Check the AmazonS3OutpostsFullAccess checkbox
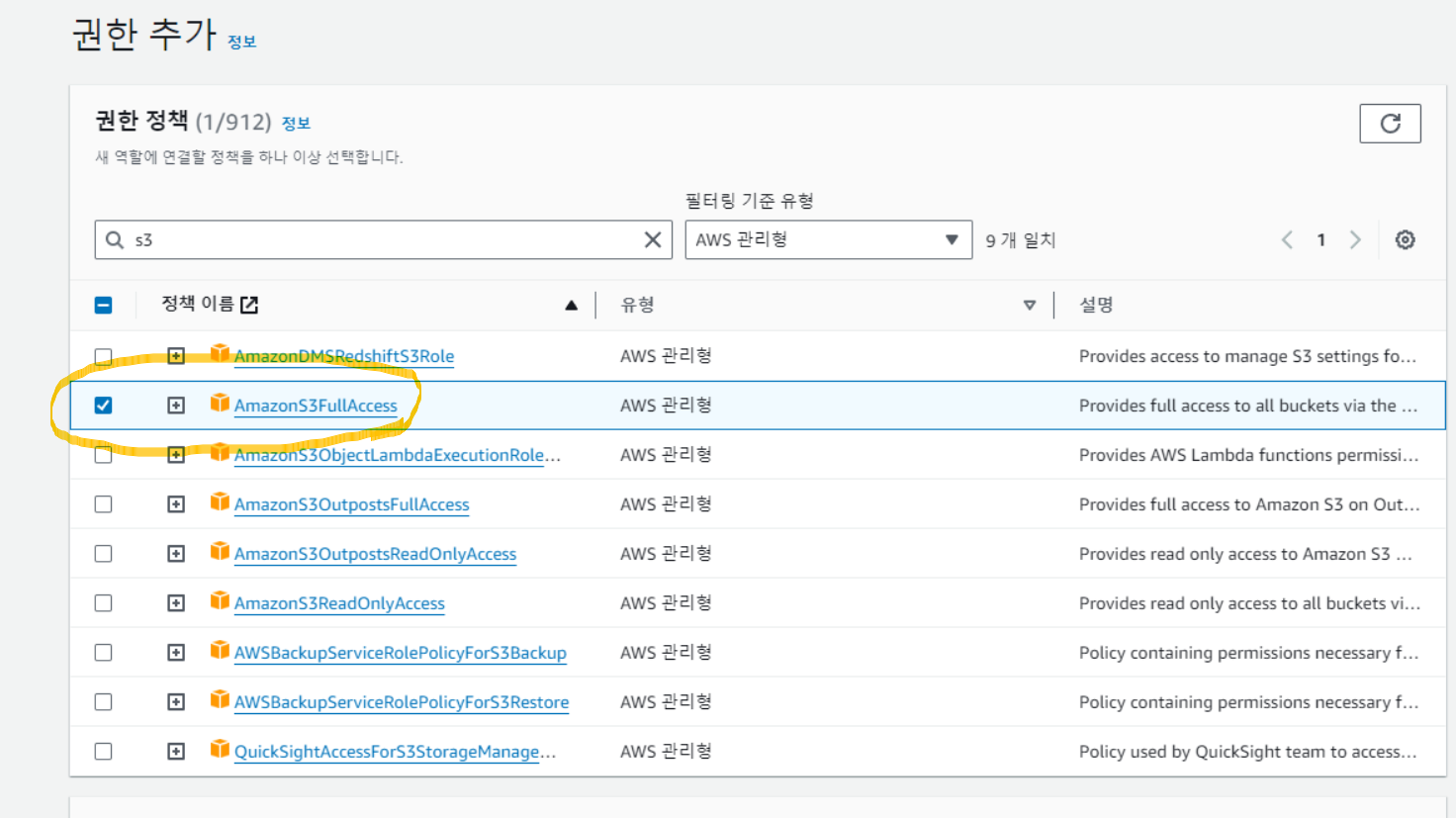Viewport: 1456px width, 818px height. point(103,504)
